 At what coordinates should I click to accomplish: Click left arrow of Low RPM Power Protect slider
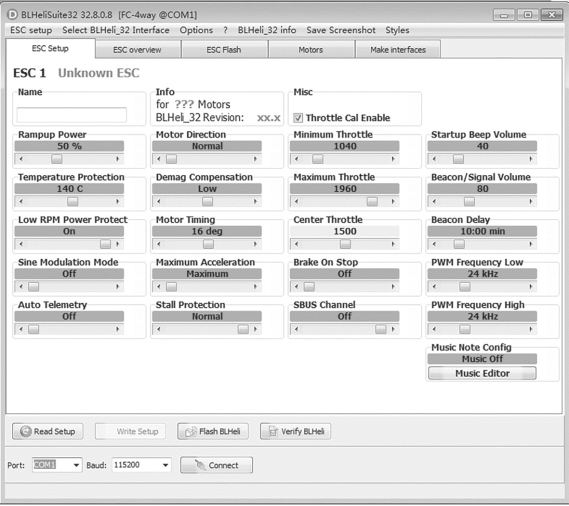point(21,244)
